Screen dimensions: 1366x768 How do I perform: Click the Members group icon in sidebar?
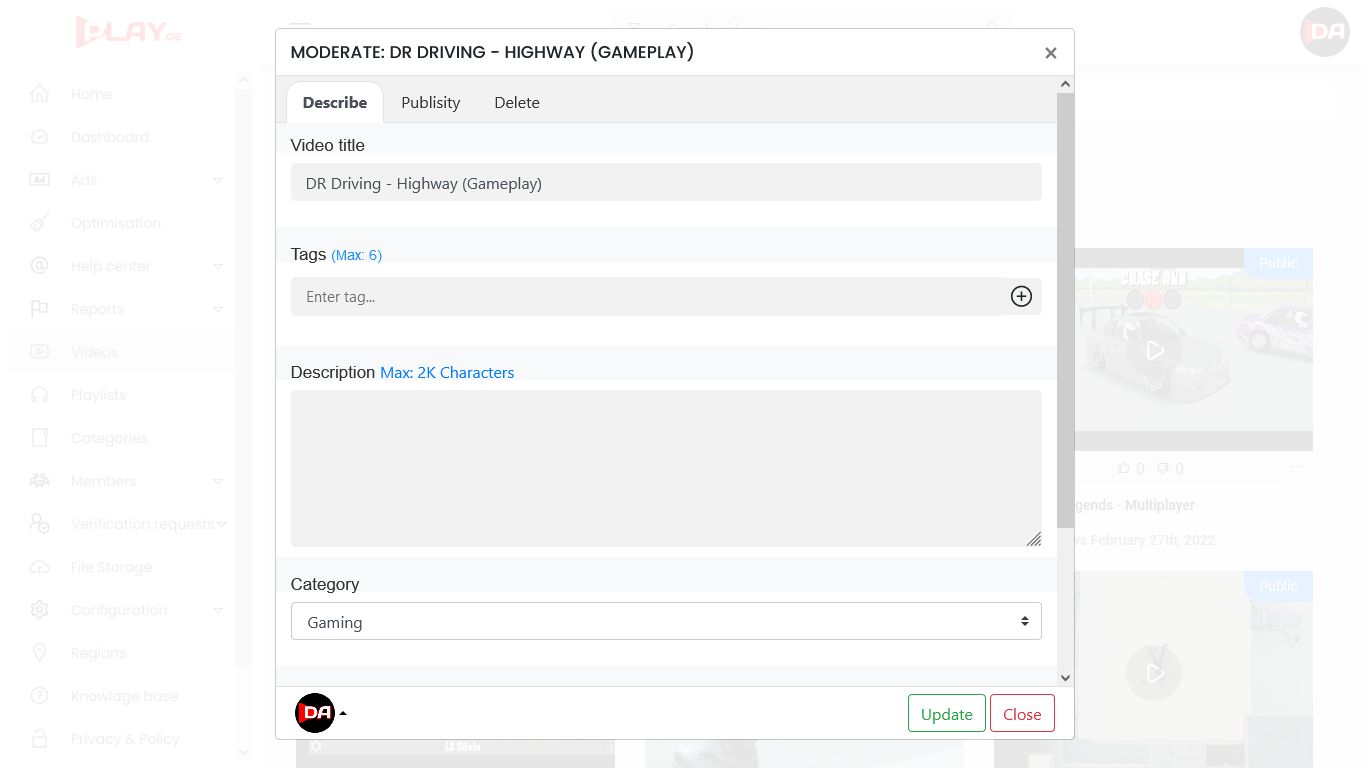(x=39, y=481)
